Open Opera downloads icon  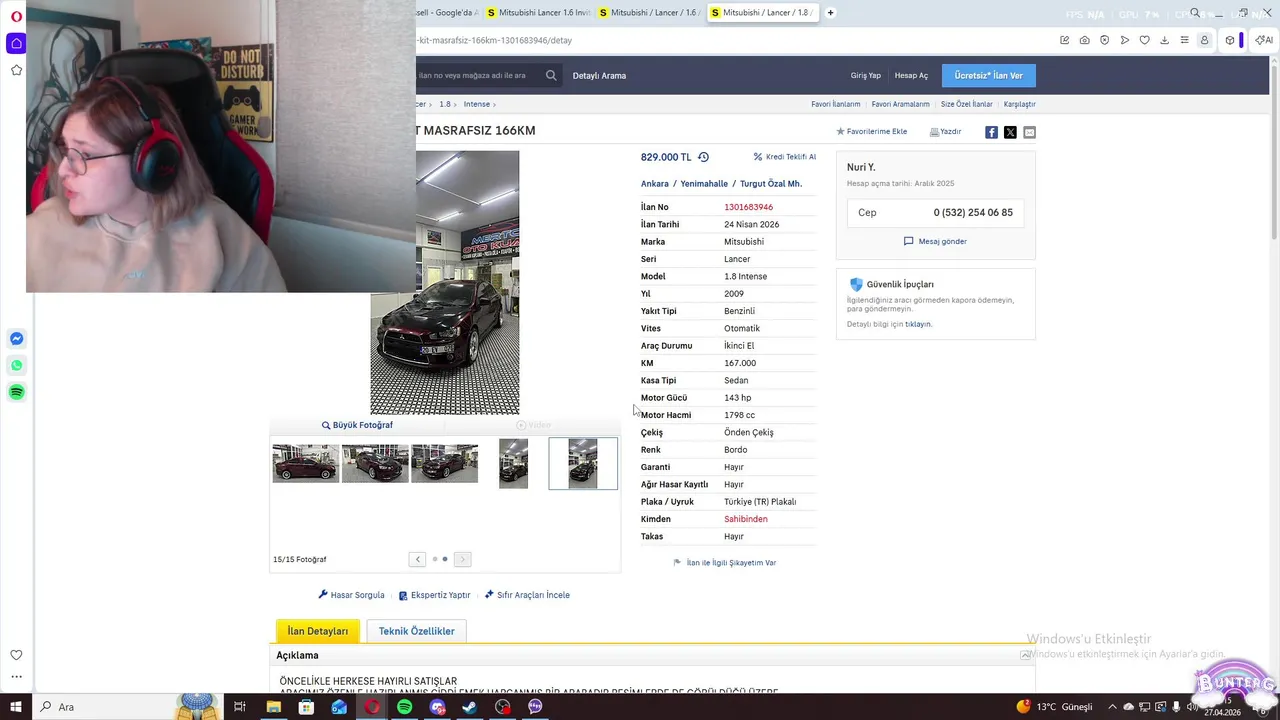1164,40
